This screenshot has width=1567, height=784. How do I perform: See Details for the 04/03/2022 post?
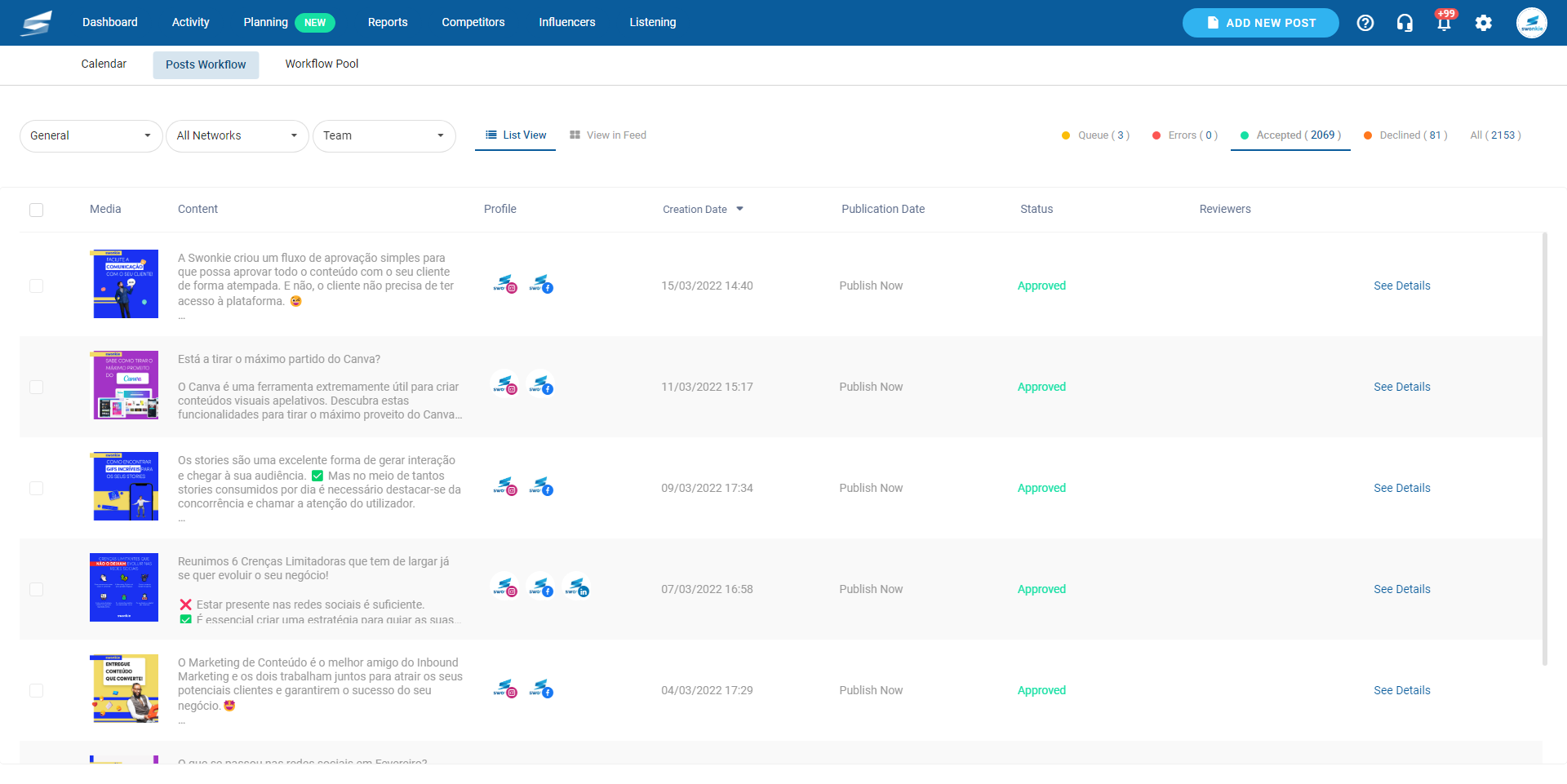(1402, 690)
